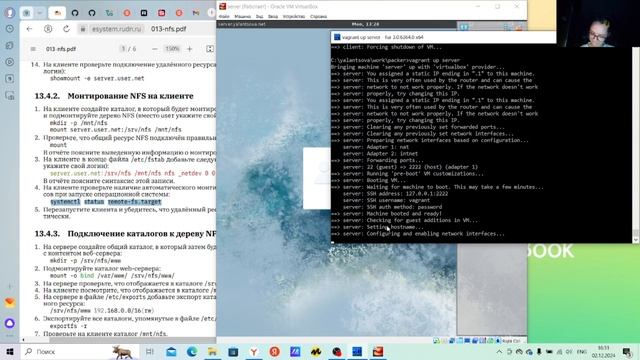This screenshot has width=640, height=360.
Task: Click the vagrant up server console title bar
Action: coord(443,37)
